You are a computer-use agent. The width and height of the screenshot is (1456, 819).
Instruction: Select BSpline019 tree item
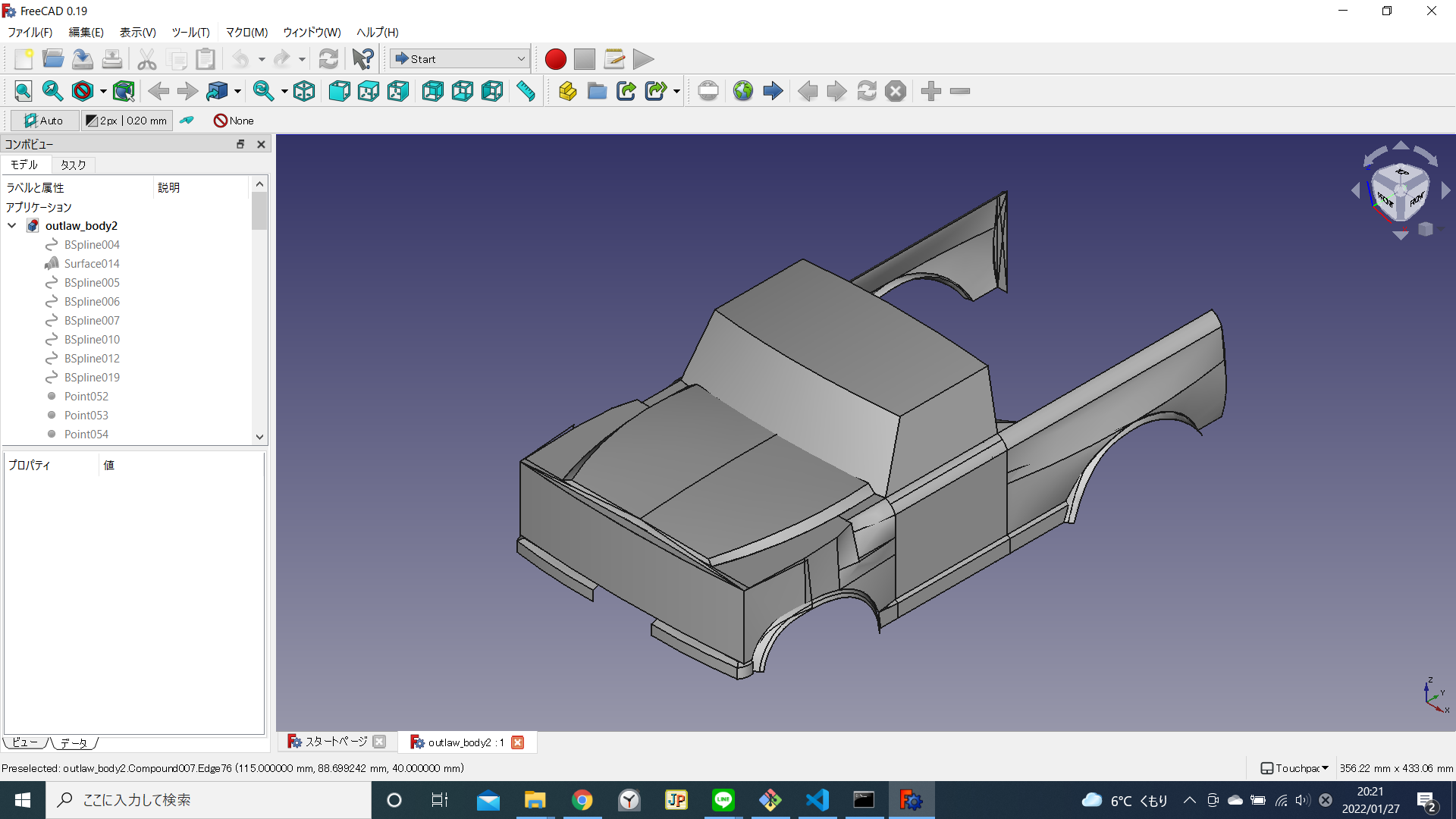tap(92, 378)
